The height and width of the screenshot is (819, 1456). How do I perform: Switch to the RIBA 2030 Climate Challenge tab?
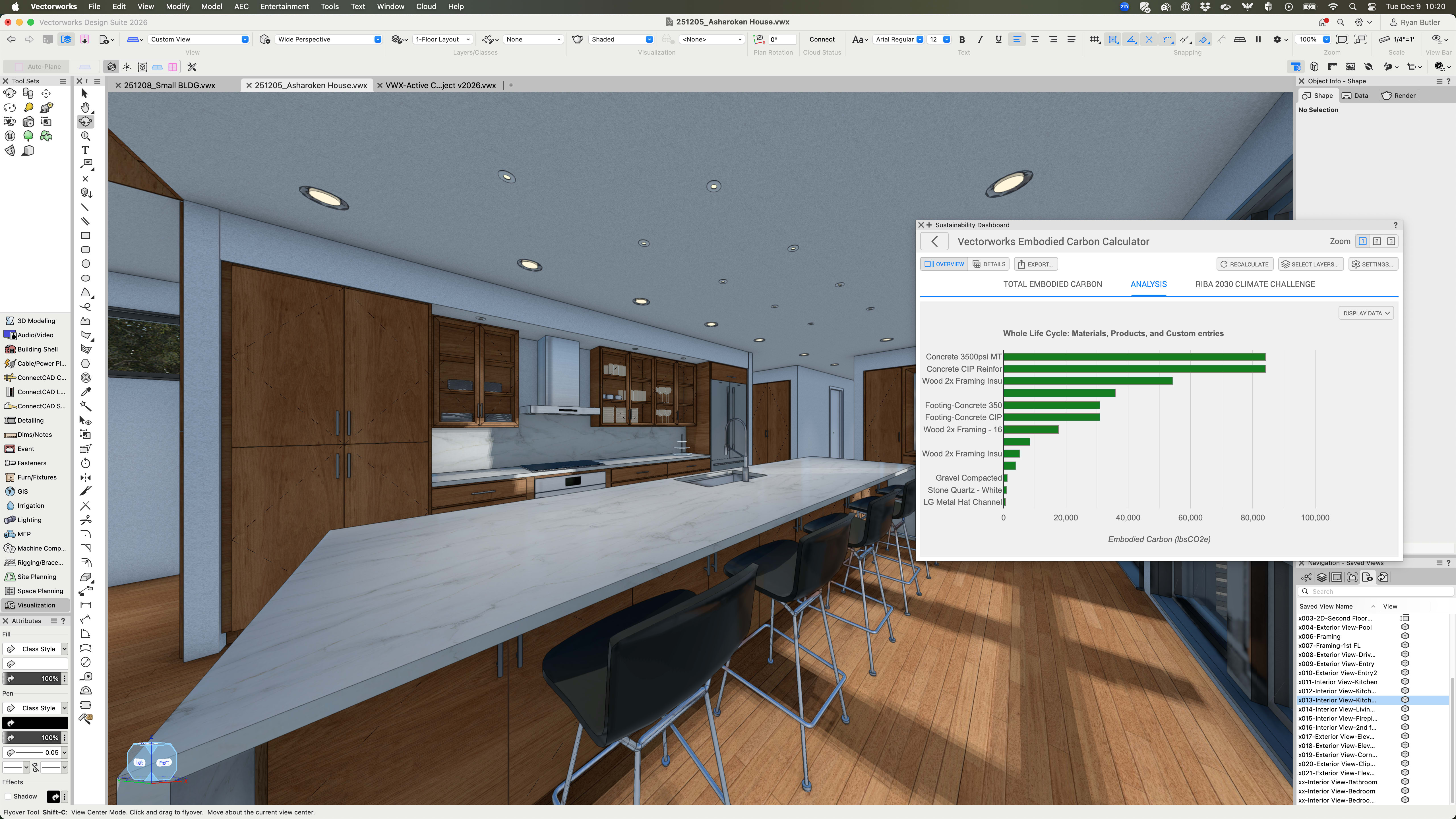(x=1255, y=284)
